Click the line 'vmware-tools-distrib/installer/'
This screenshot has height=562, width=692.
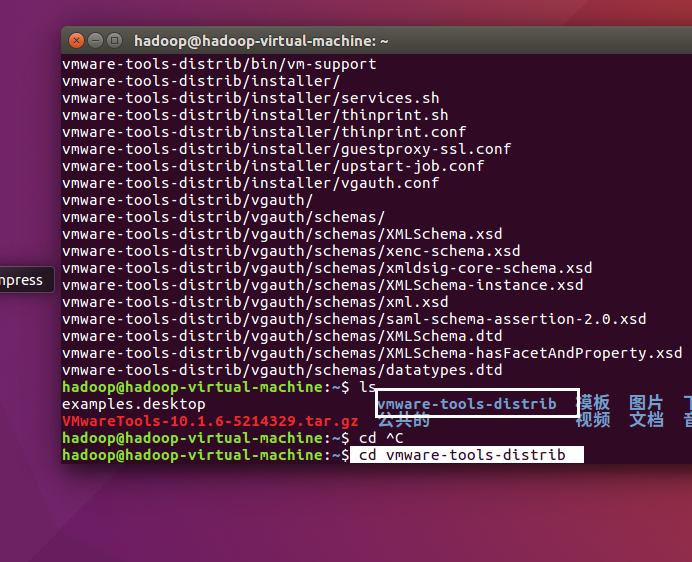[201, 81]
